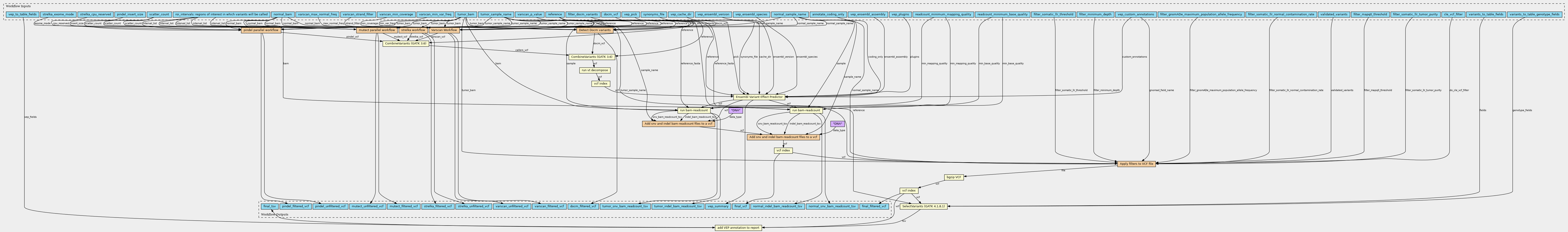Select varscan_min_var_freq input node

[x=435, y=14]
